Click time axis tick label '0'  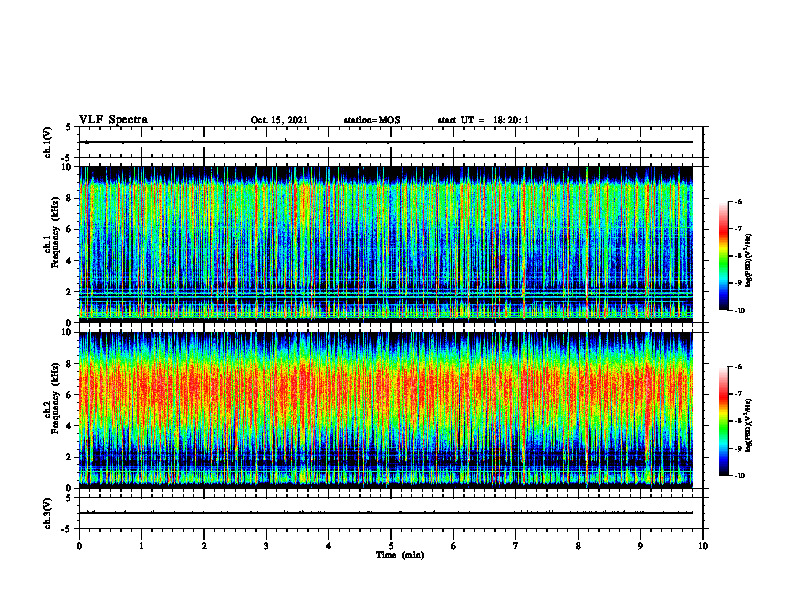[x=79, y=546]
